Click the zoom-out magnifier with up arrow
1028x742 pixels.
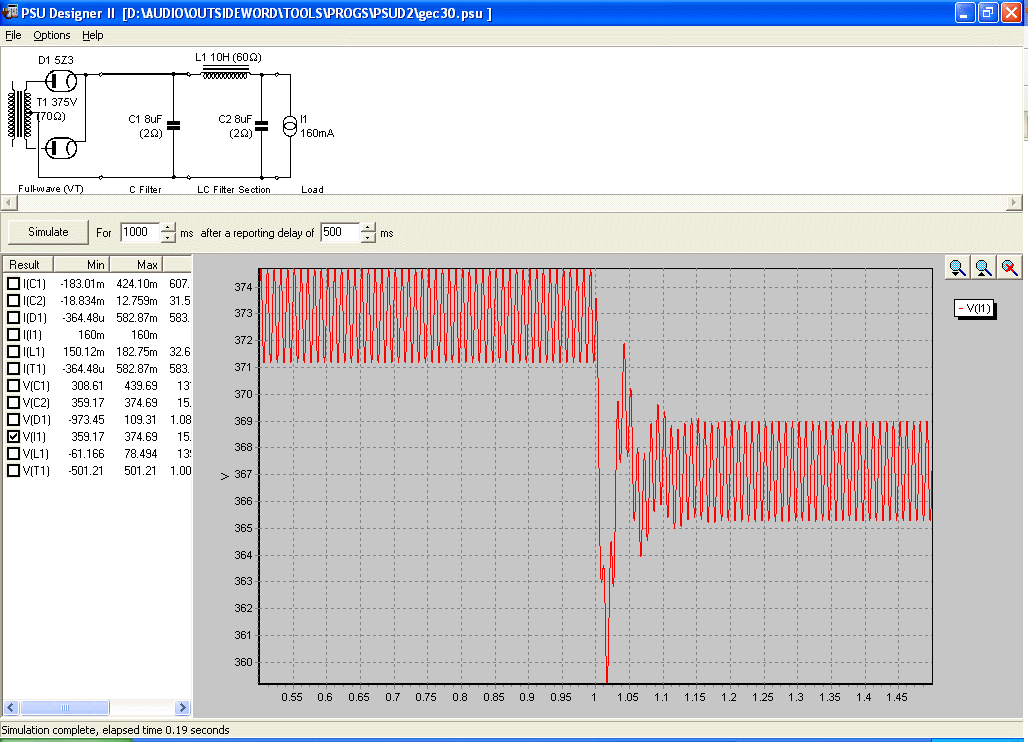click(x=983, y=267)
